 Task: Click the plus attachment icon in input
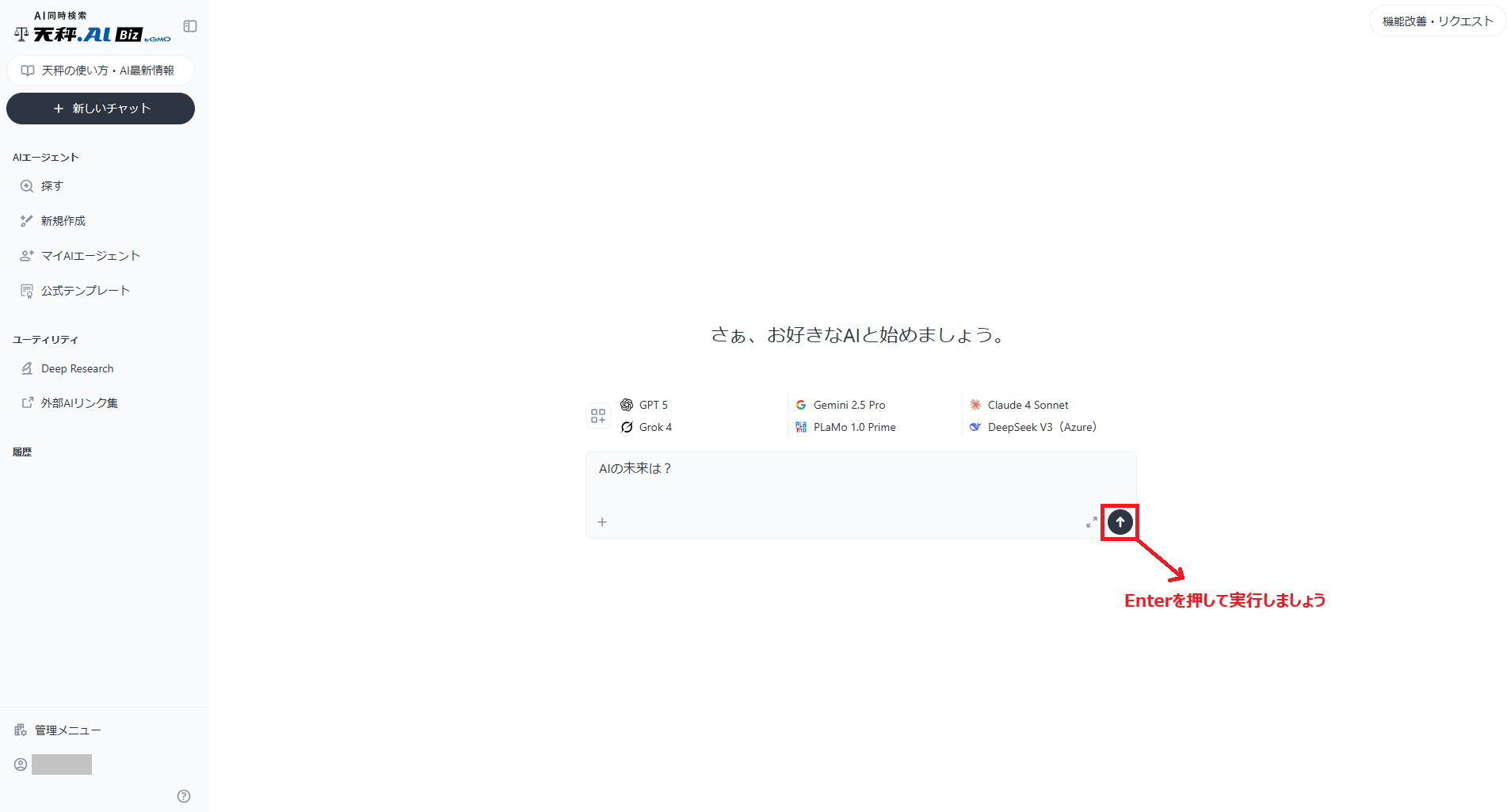point(602,522)
